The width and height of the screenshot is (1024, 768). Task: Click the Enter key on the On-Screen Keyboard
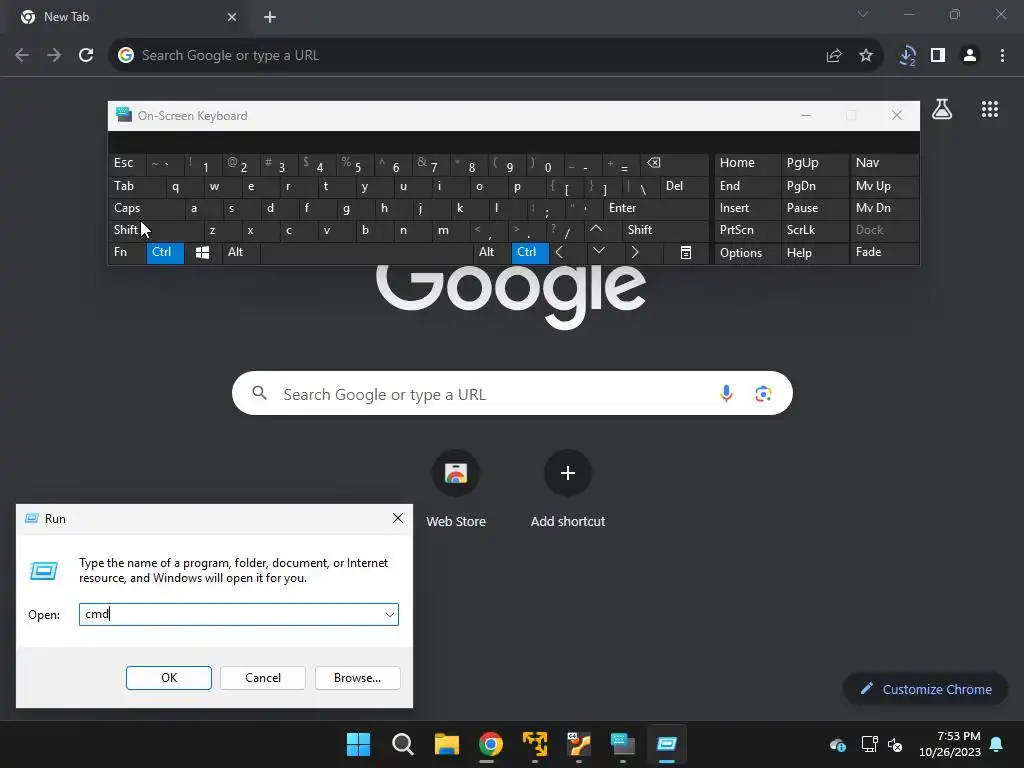(x=656, y=208)
